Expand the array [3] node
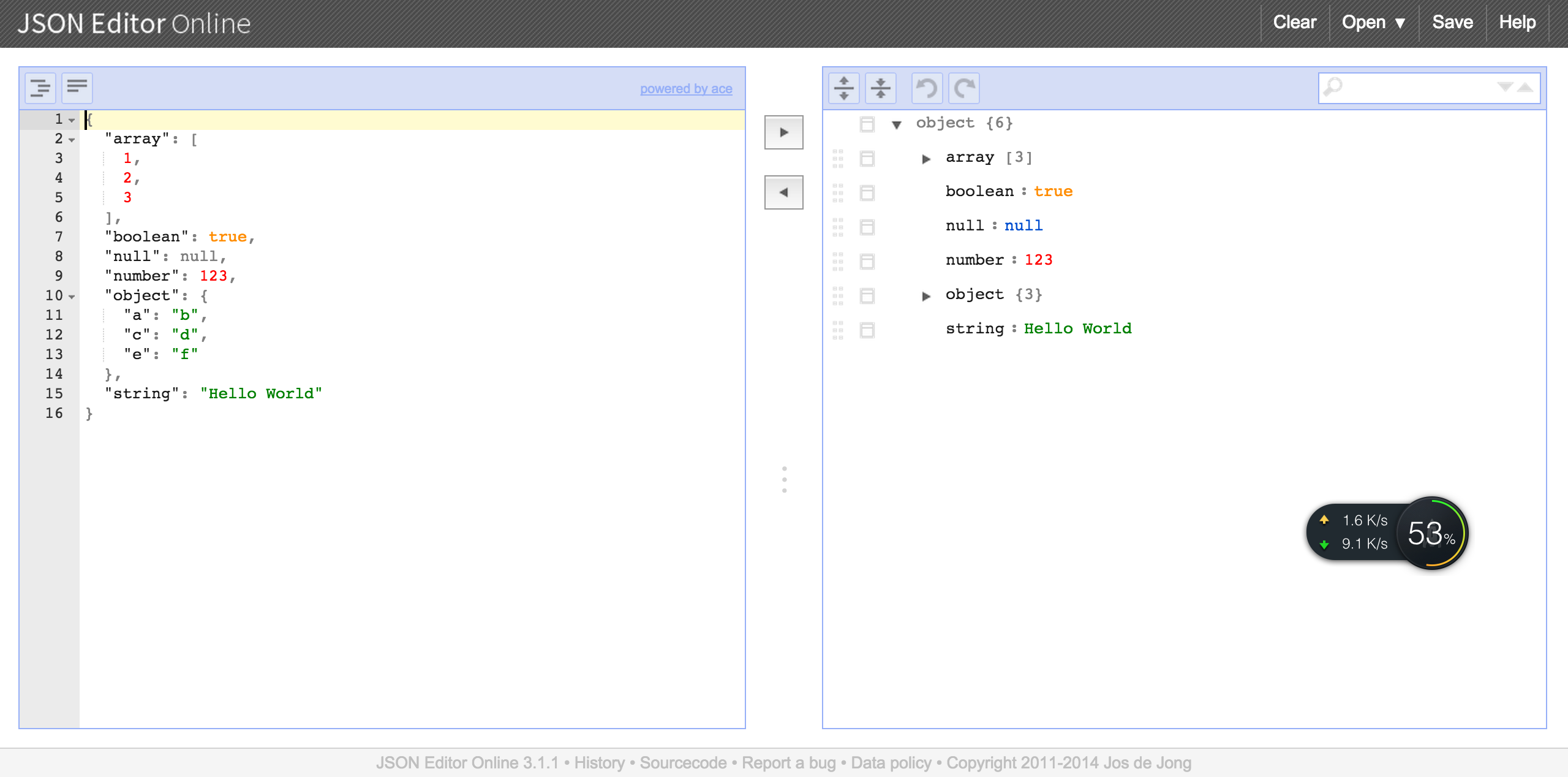This screenshot has width=1568, height=777. 925,159
